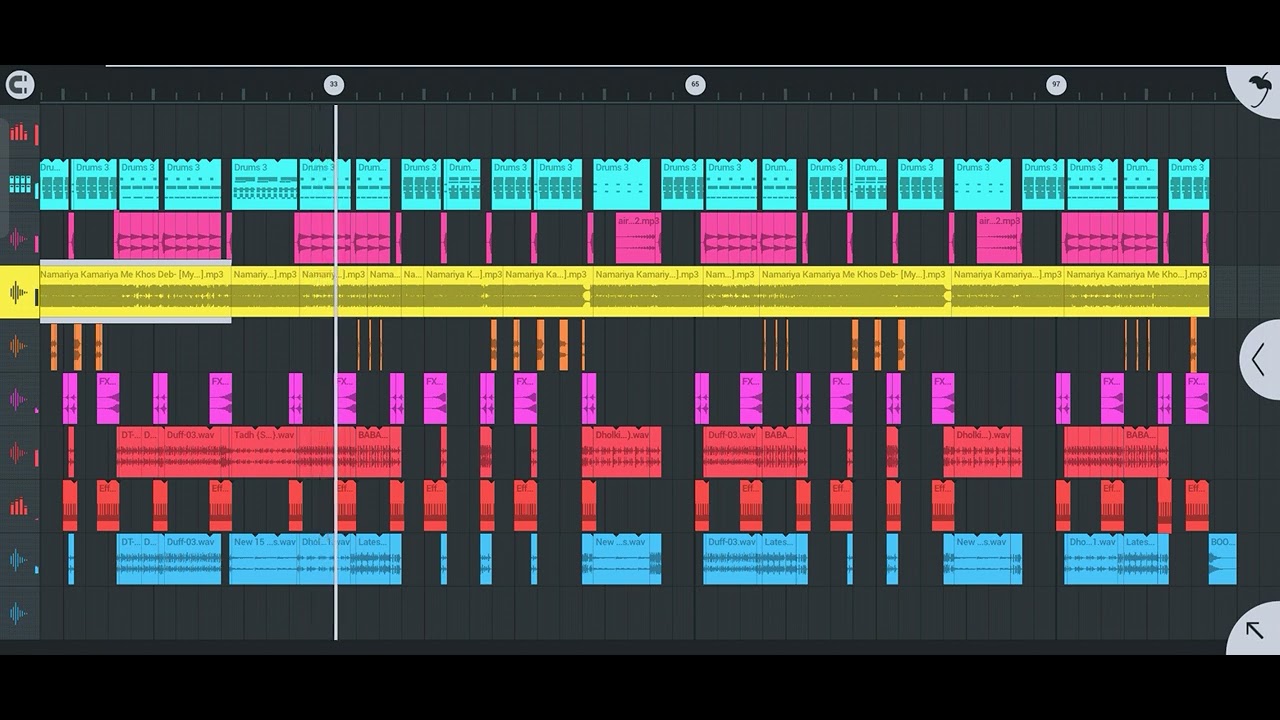Select the blue Dho...1.wav clip
Screen dimensions: 1280x720
coord(1092,559)
